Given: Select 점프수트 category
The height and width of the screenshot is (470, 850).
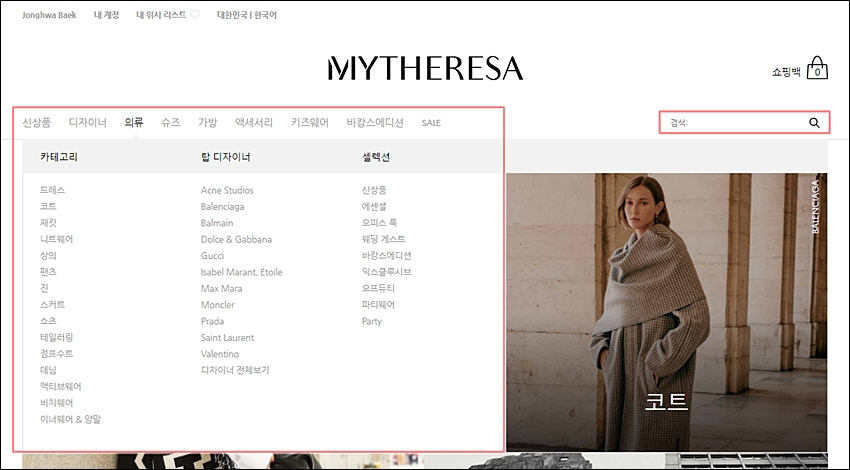Looking at the screenshot, I should pyautogui.click(x=56, y=353).
